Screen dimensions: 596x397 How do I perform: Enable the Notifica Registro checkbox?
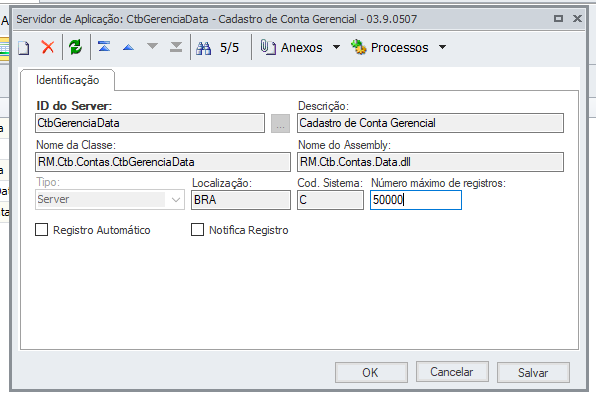197,230
